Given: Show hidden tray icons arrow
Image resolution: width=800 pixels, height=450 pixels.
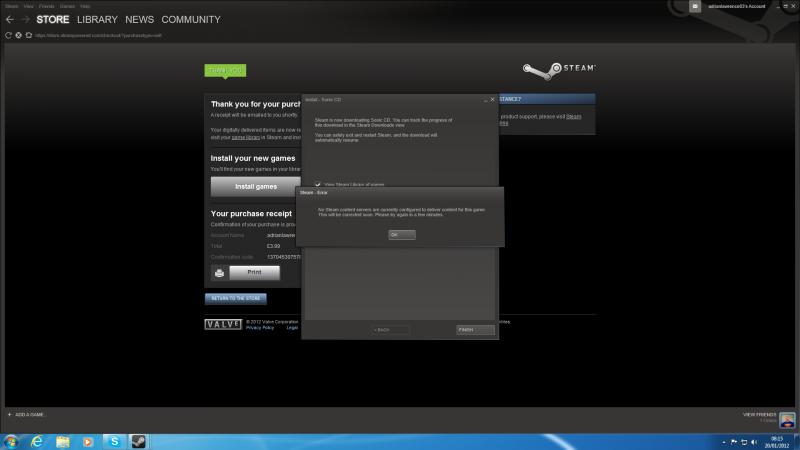Looking at the screenshot, I should click(723, 442).
